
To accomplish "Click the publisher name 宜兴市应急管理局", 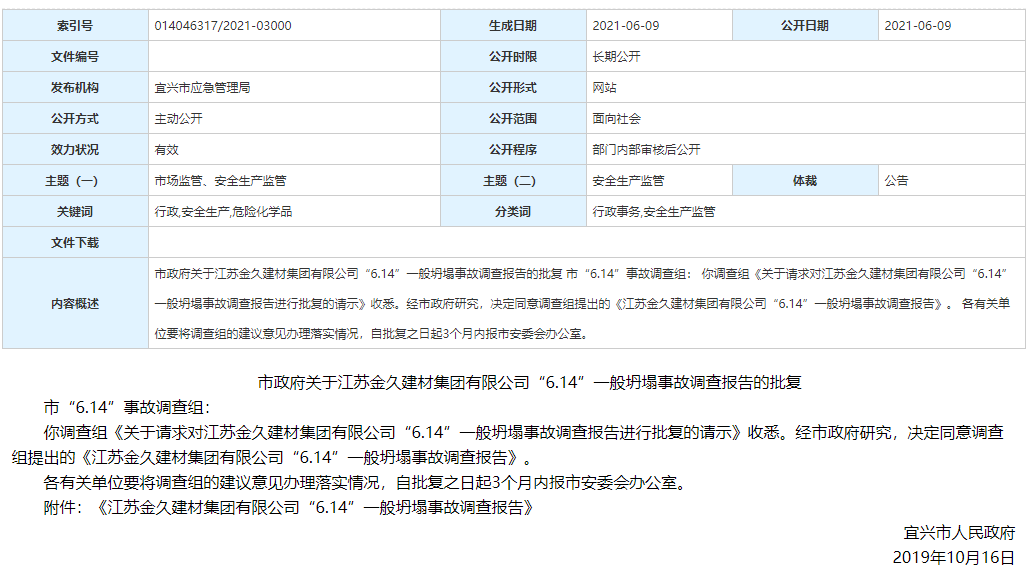I will tap(202, 88).
